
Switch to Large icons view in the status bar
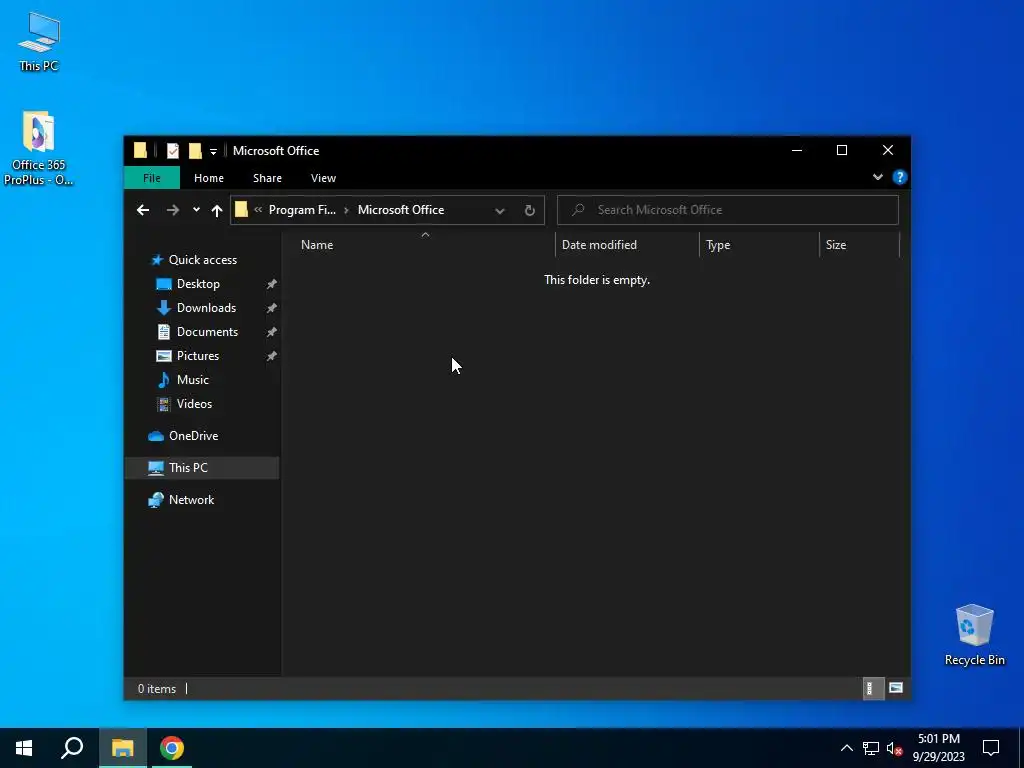[x=896, y=688]
